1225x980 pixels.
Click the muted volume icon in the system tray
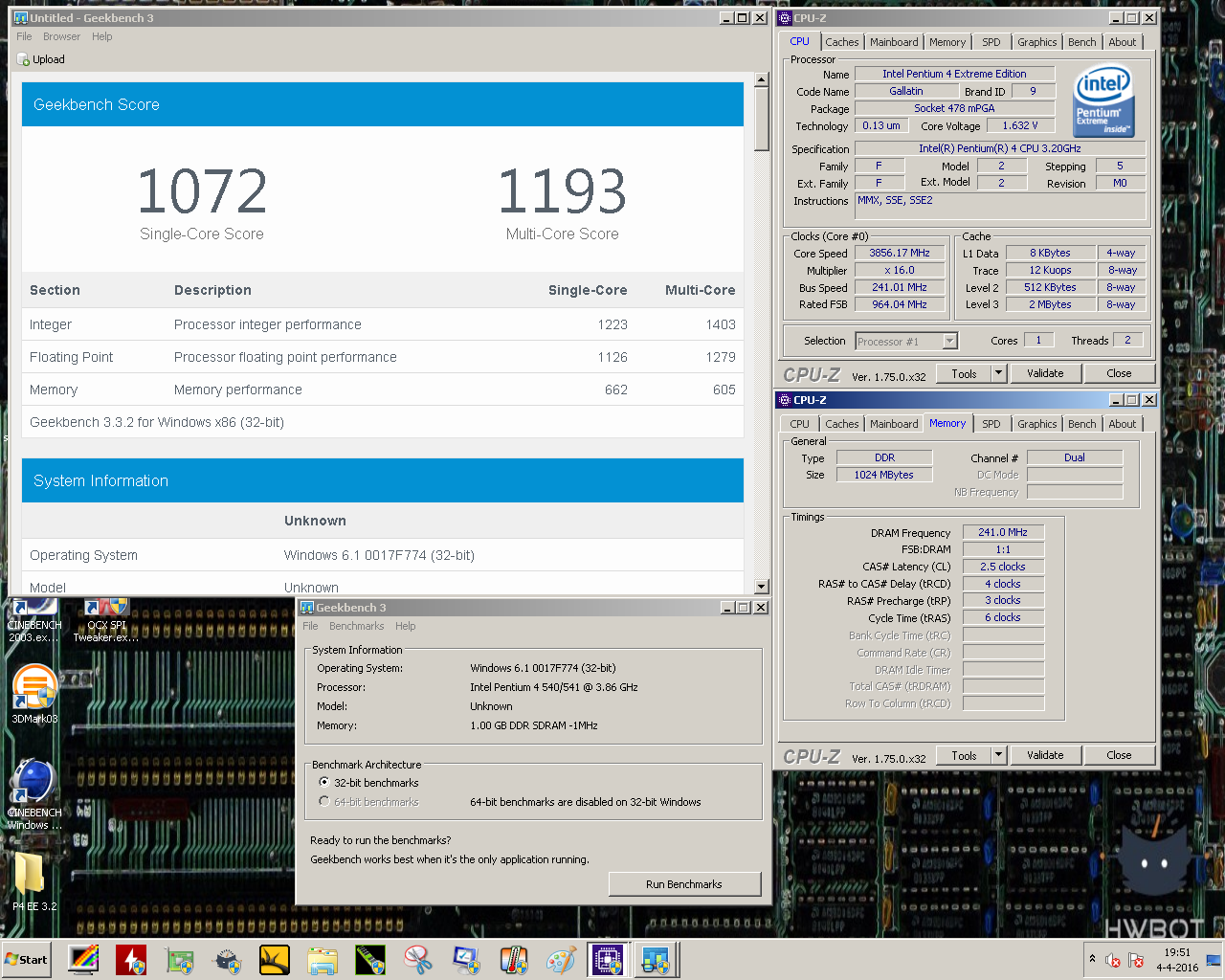[x=1113, y=960]
